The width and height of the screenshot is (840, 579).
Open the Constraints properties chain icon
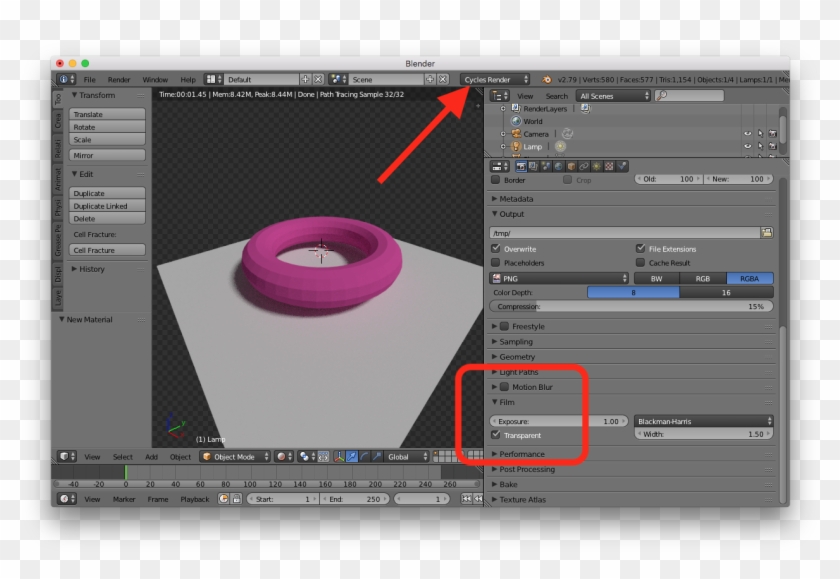click(583, 166)
